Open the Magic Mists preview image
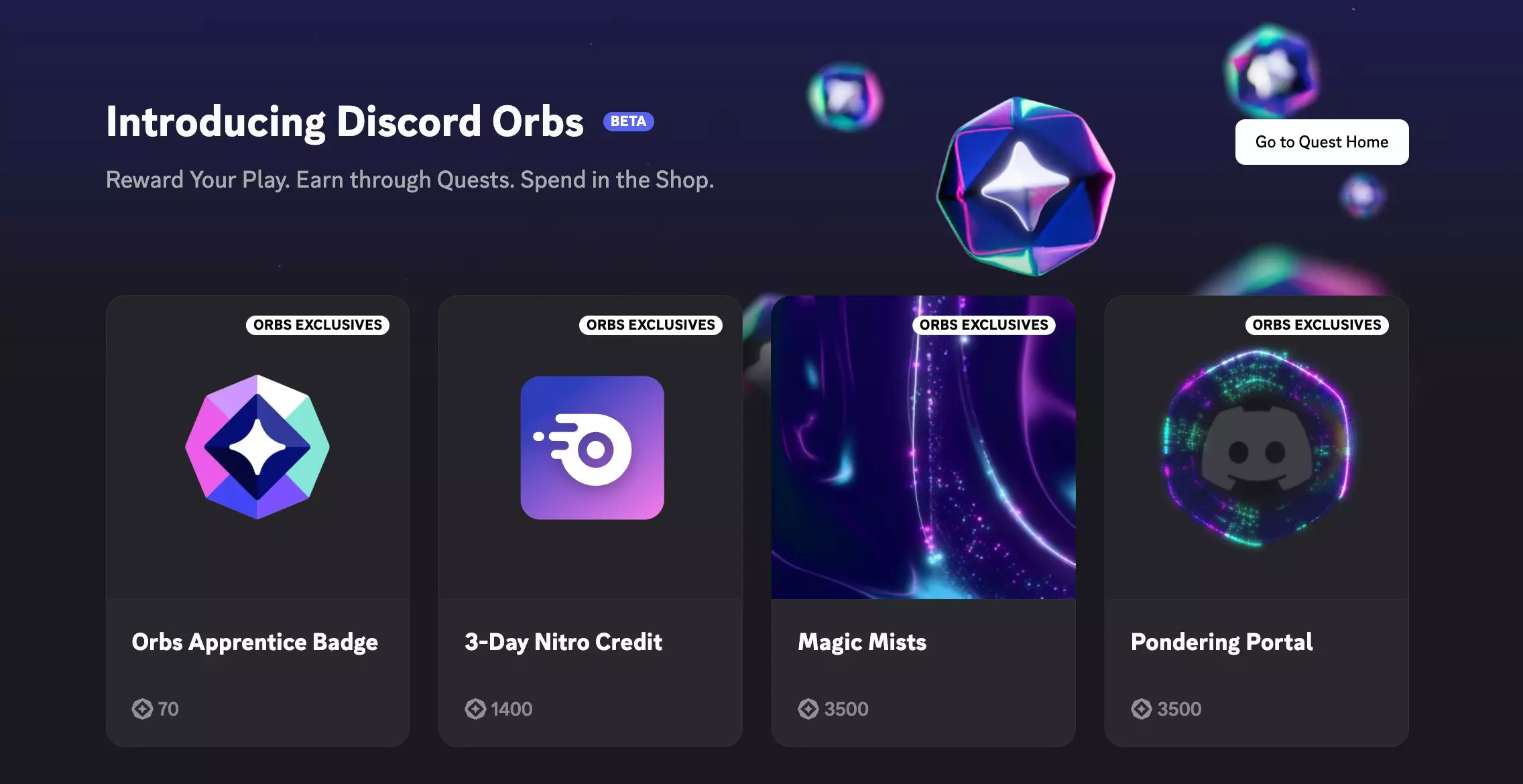This screenshot has width=1523, height=784. tap(924, 447)
